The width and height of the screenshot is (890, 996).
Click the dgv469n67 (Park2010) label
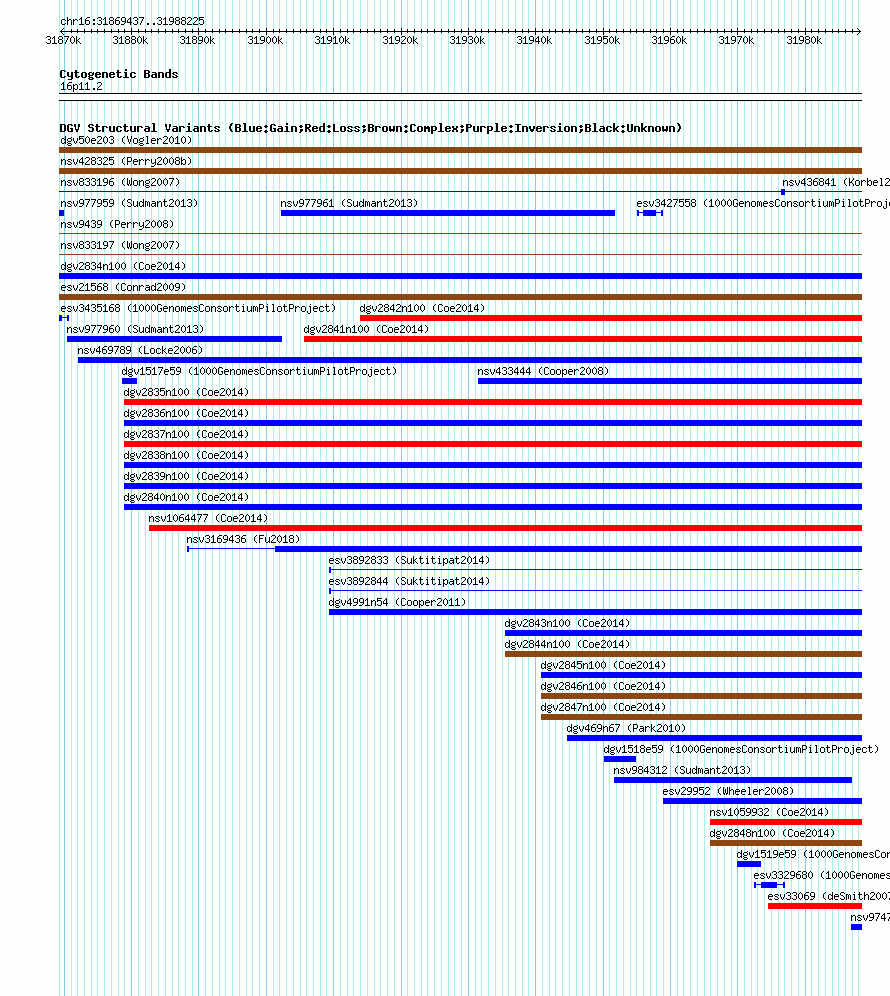click(x=626, y=727)
